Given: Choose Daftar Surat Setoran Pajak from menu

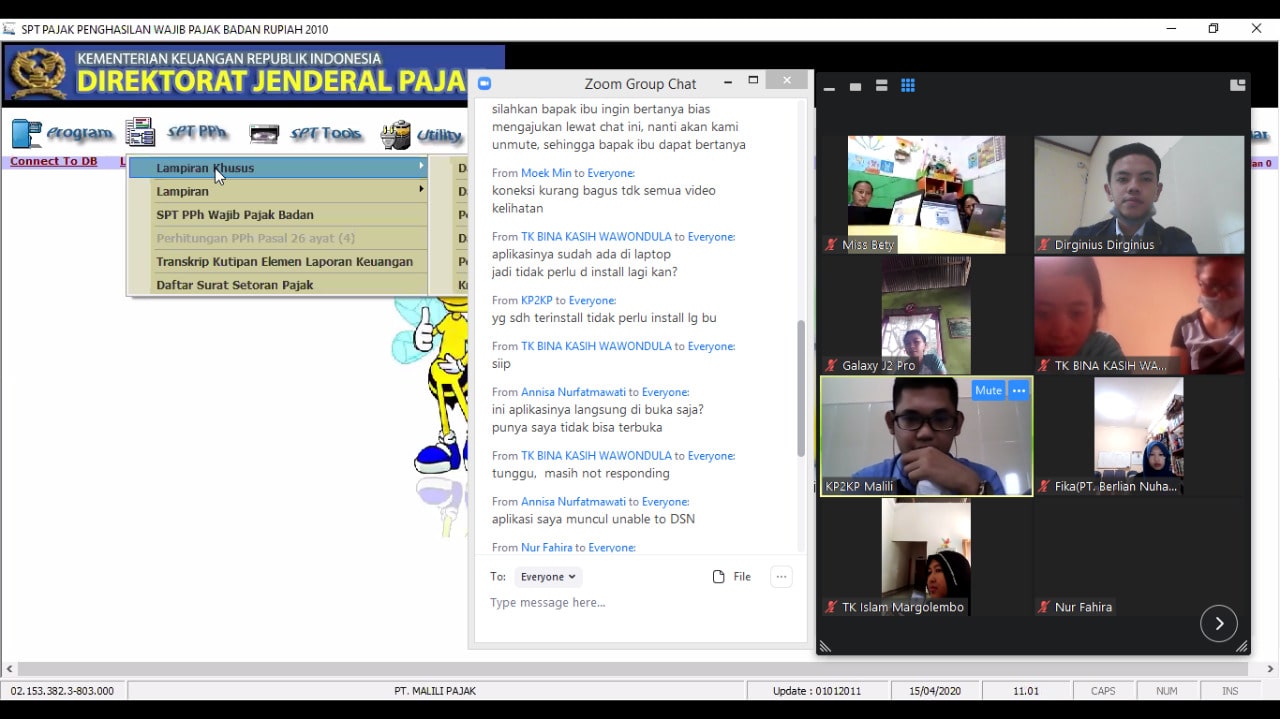Looking at the screenshot, I should (235, 285).
